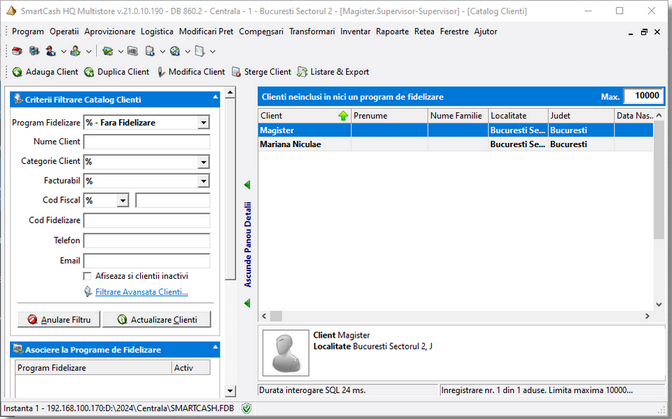Collapse Asociere la Programe de Fidelizare panel

pos(215,347)
